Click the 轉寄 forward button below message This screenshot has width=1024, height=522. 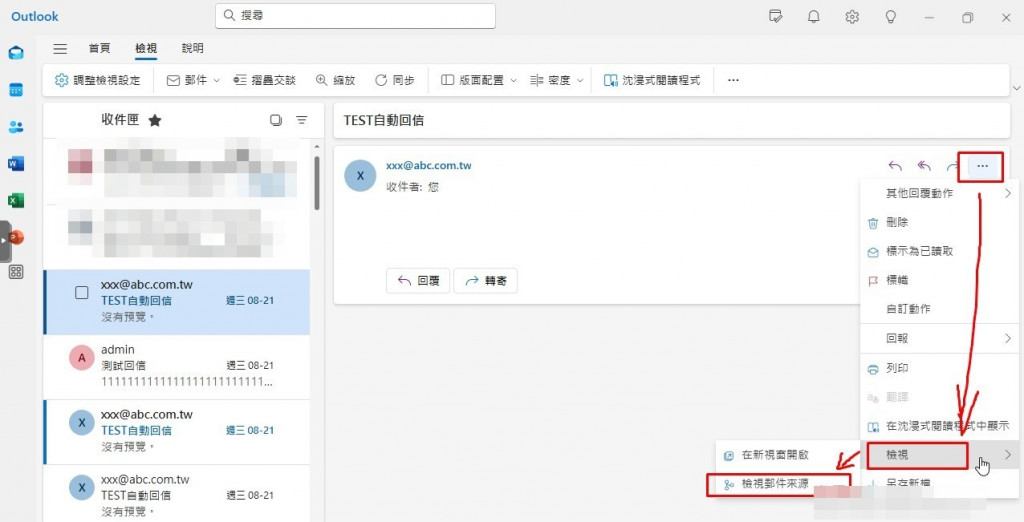485,281
